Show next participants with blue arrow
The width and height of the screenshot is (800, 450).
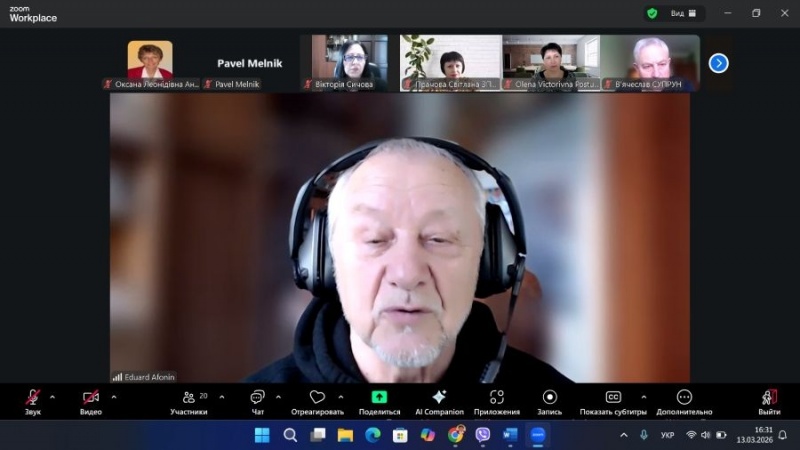click(x=718, y=63)
